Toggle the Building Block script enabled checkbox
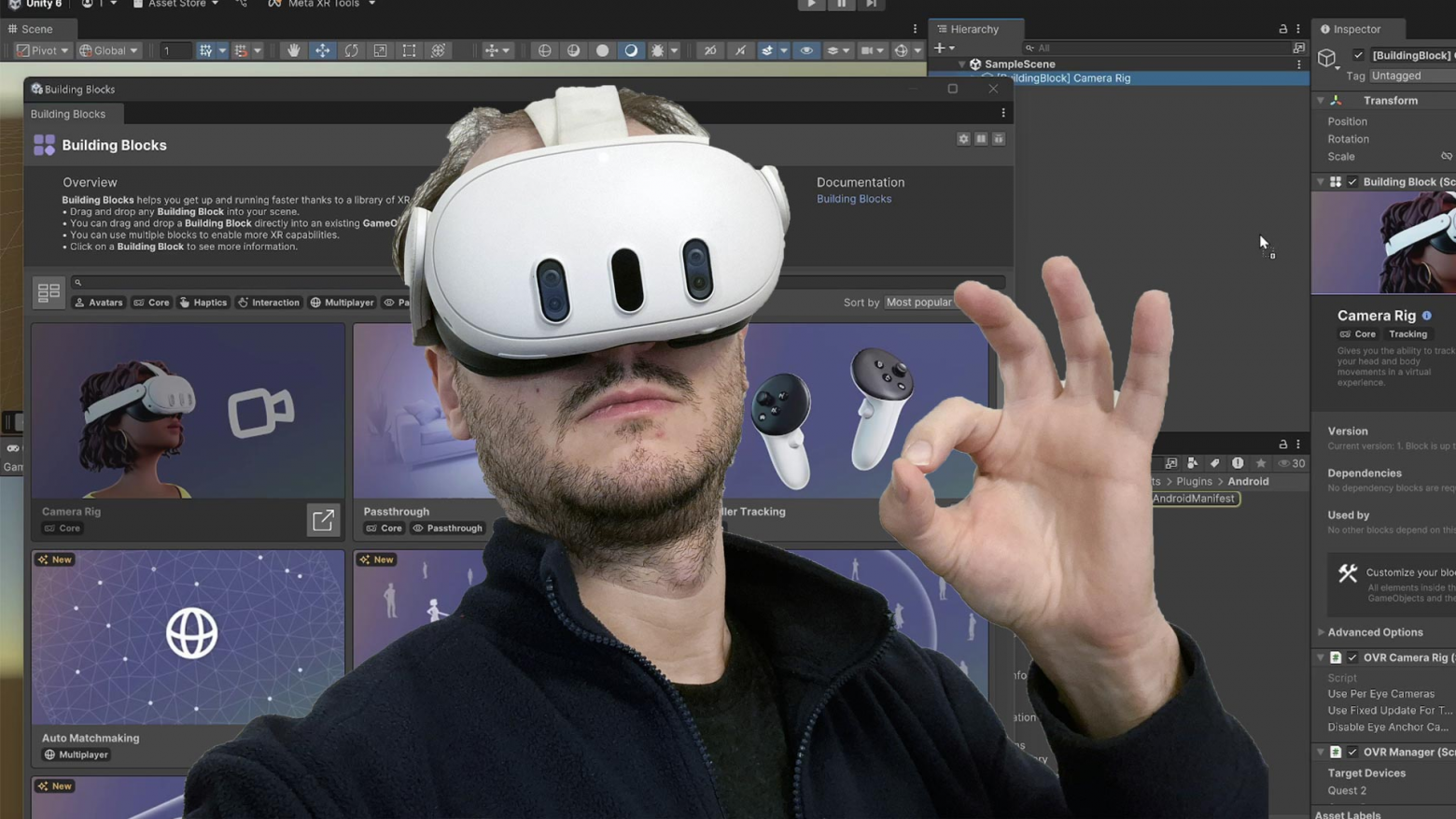 click(x=1352, y=182)
